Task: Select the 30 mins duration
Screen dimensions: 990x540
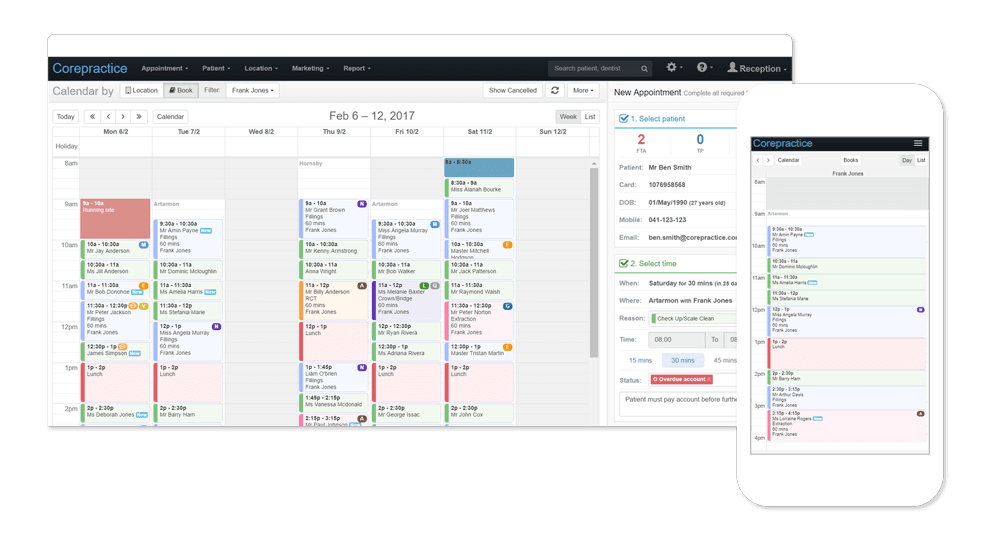Action: click(683, 360)
